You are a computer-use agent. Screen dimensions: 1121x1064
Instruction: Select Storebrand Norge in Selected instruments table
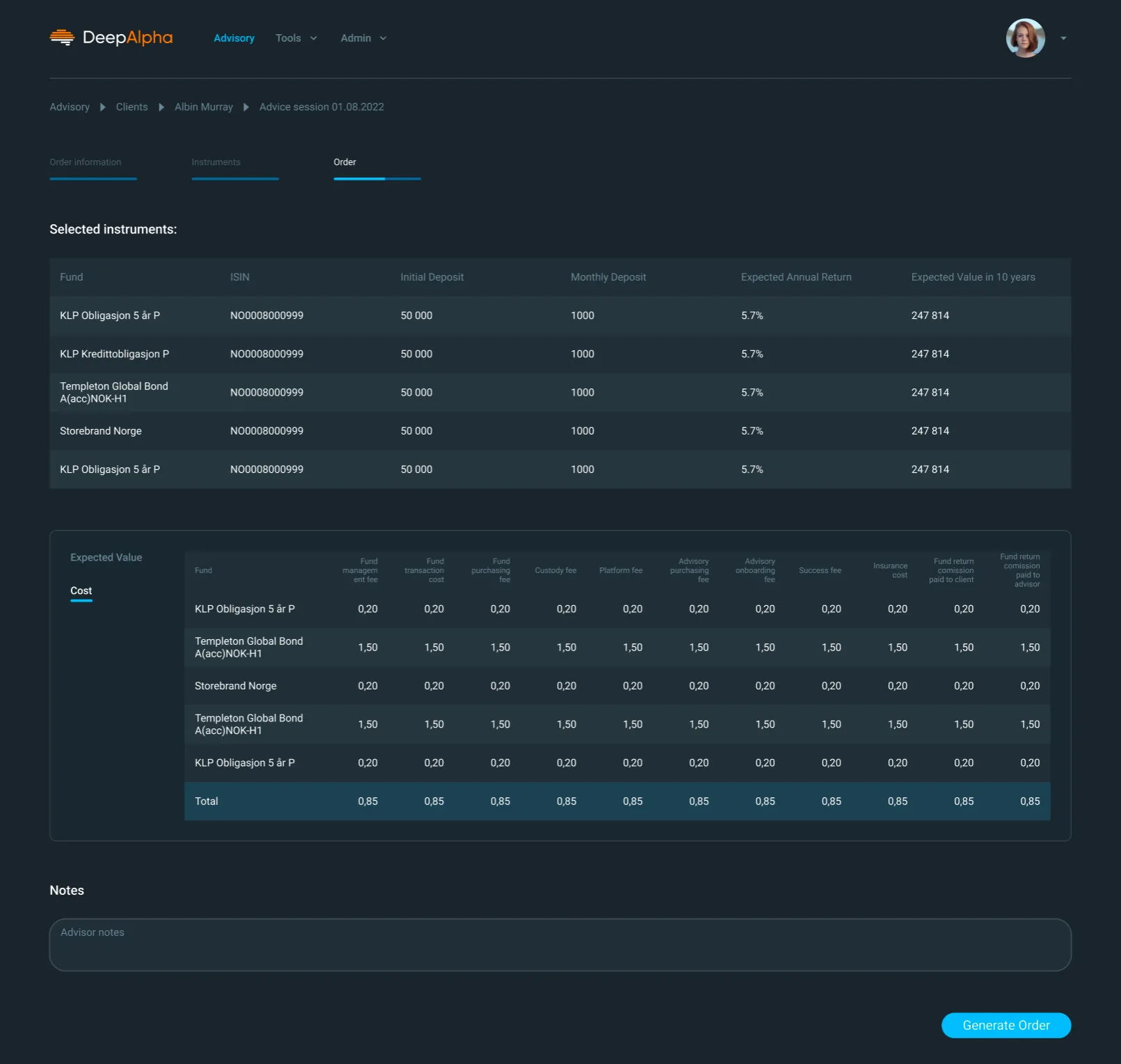101,431
